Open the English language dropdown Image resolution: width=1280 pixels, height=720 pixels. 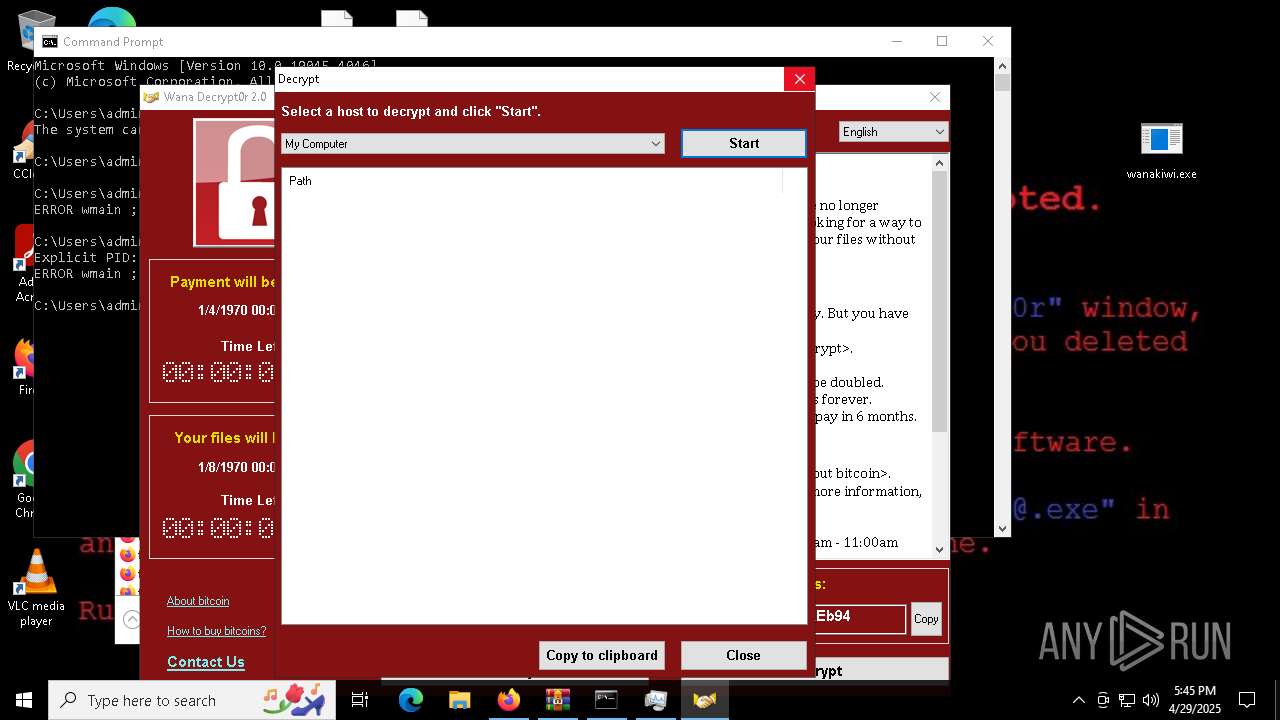[893, 131]
